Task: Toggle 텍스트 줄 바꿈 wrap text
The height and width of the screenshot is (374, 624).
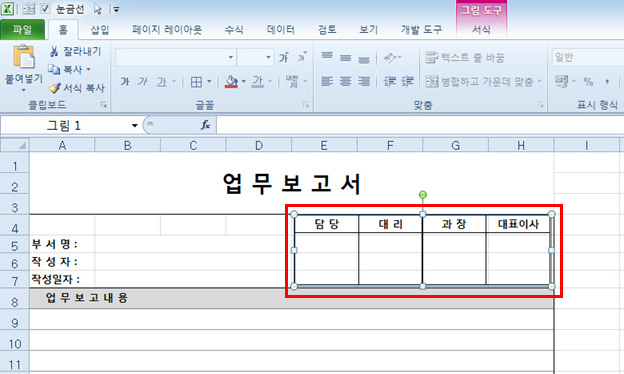Action: pos(464,58)
